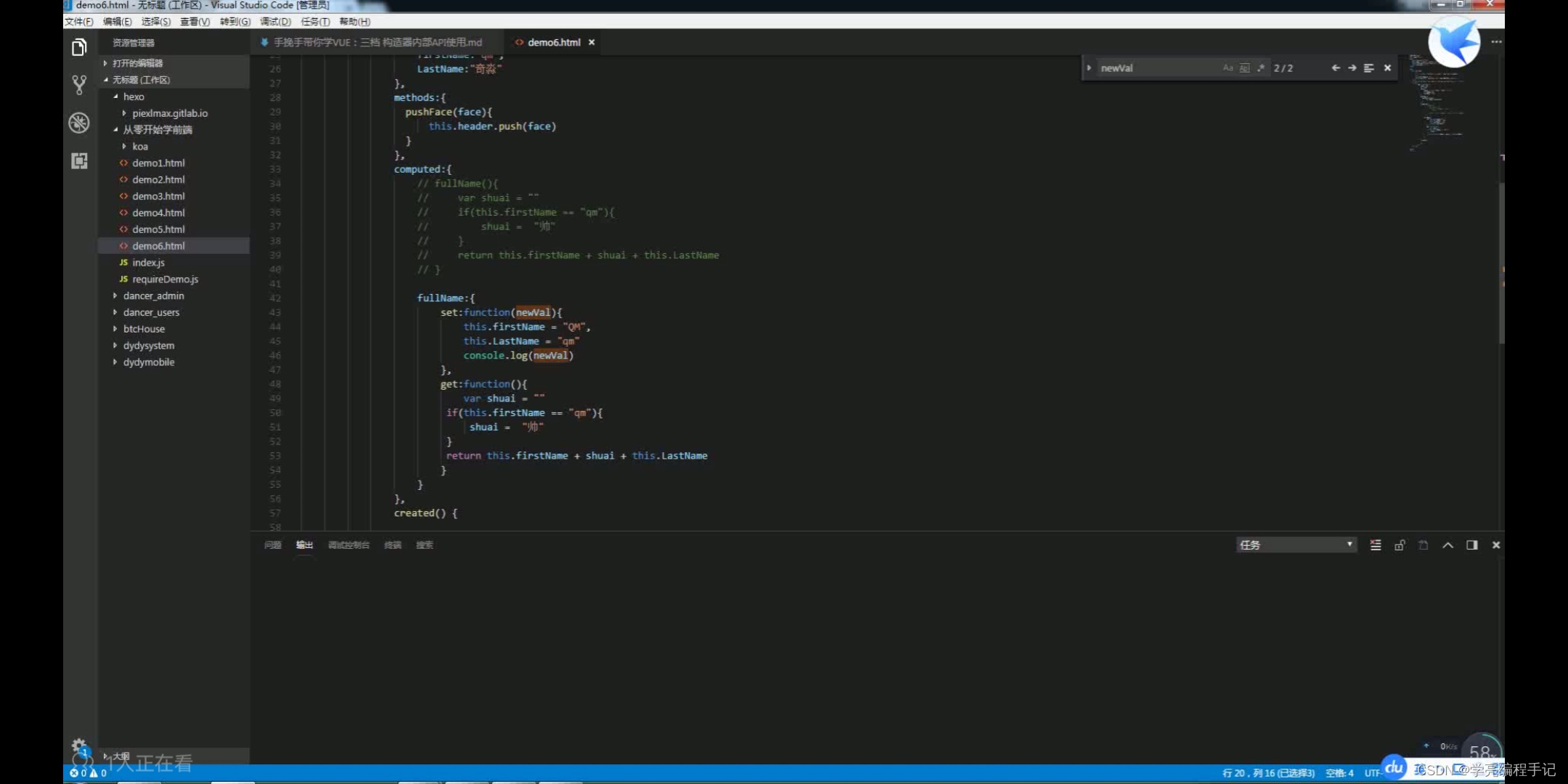Go to previous find match
This screenshot has height=784, width=1568.
pos(1336,68)
